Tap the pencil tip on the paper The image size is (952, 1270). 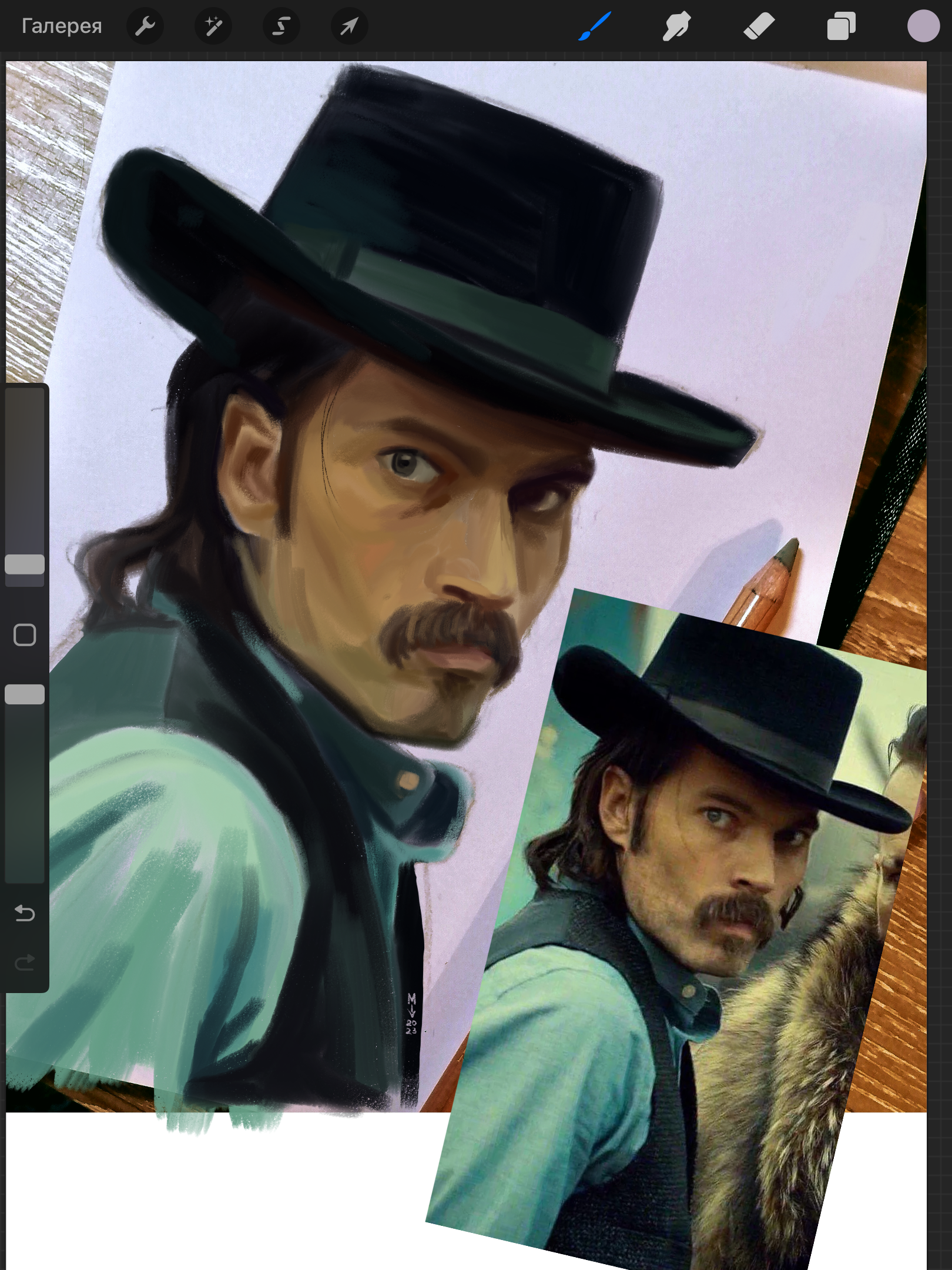pos(790,548)
